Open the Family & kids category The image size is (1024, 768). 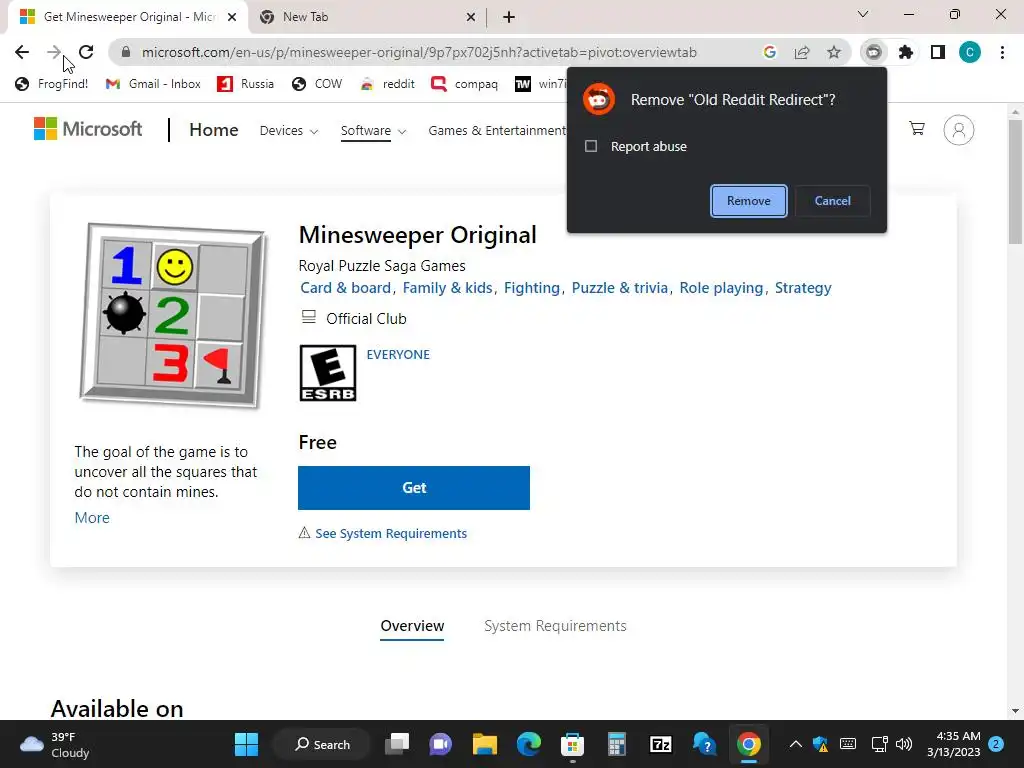click(x=447, y=288)
